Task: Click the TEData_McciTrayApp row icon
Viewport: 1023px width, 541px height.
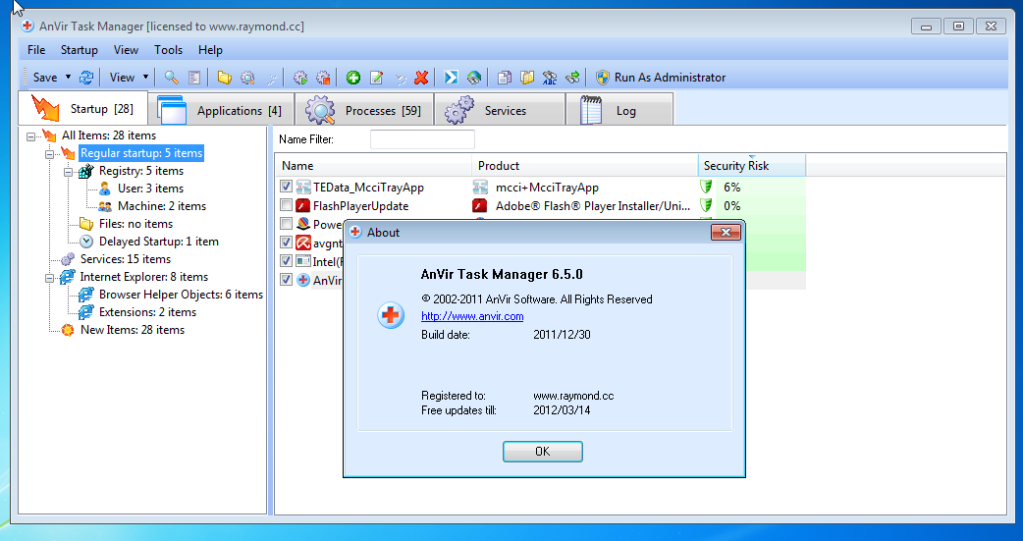Action: point(303,187)
